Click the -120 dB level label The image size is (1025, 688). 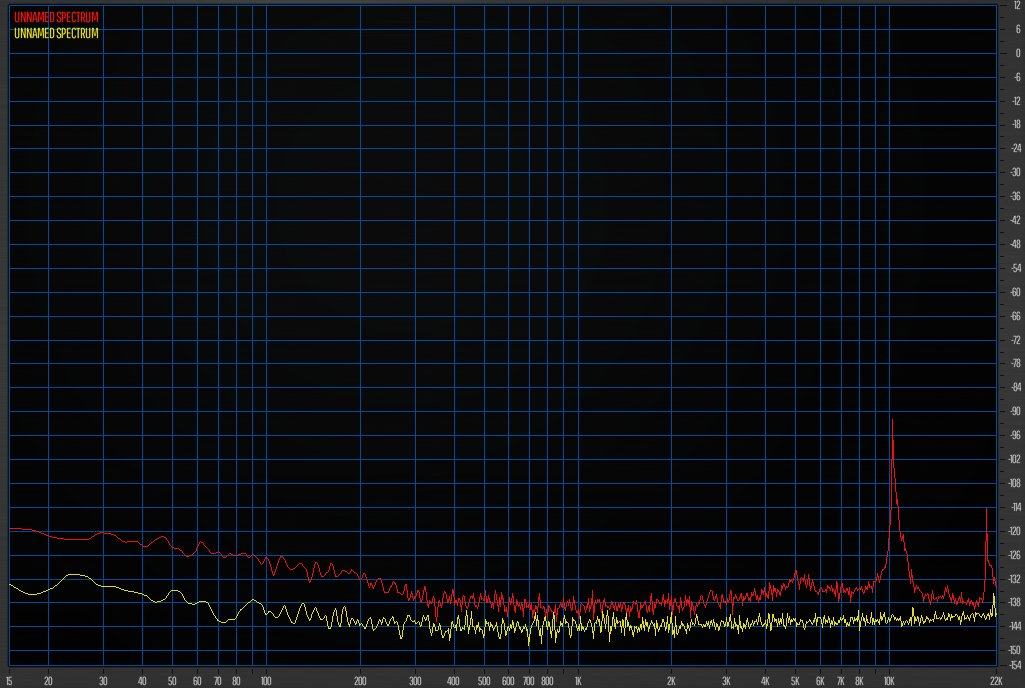[1016, 530]
